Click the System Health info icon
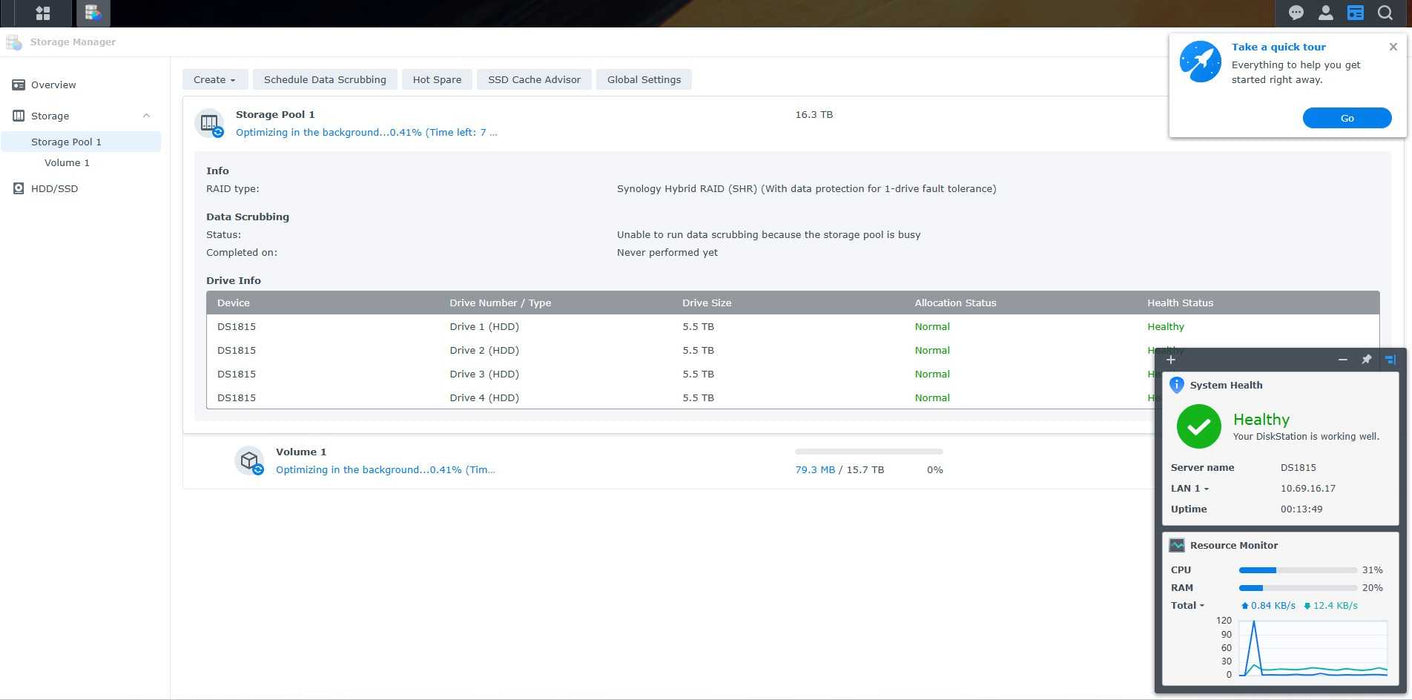This screenshot has width=1412, height=700. coord(1177,384)
